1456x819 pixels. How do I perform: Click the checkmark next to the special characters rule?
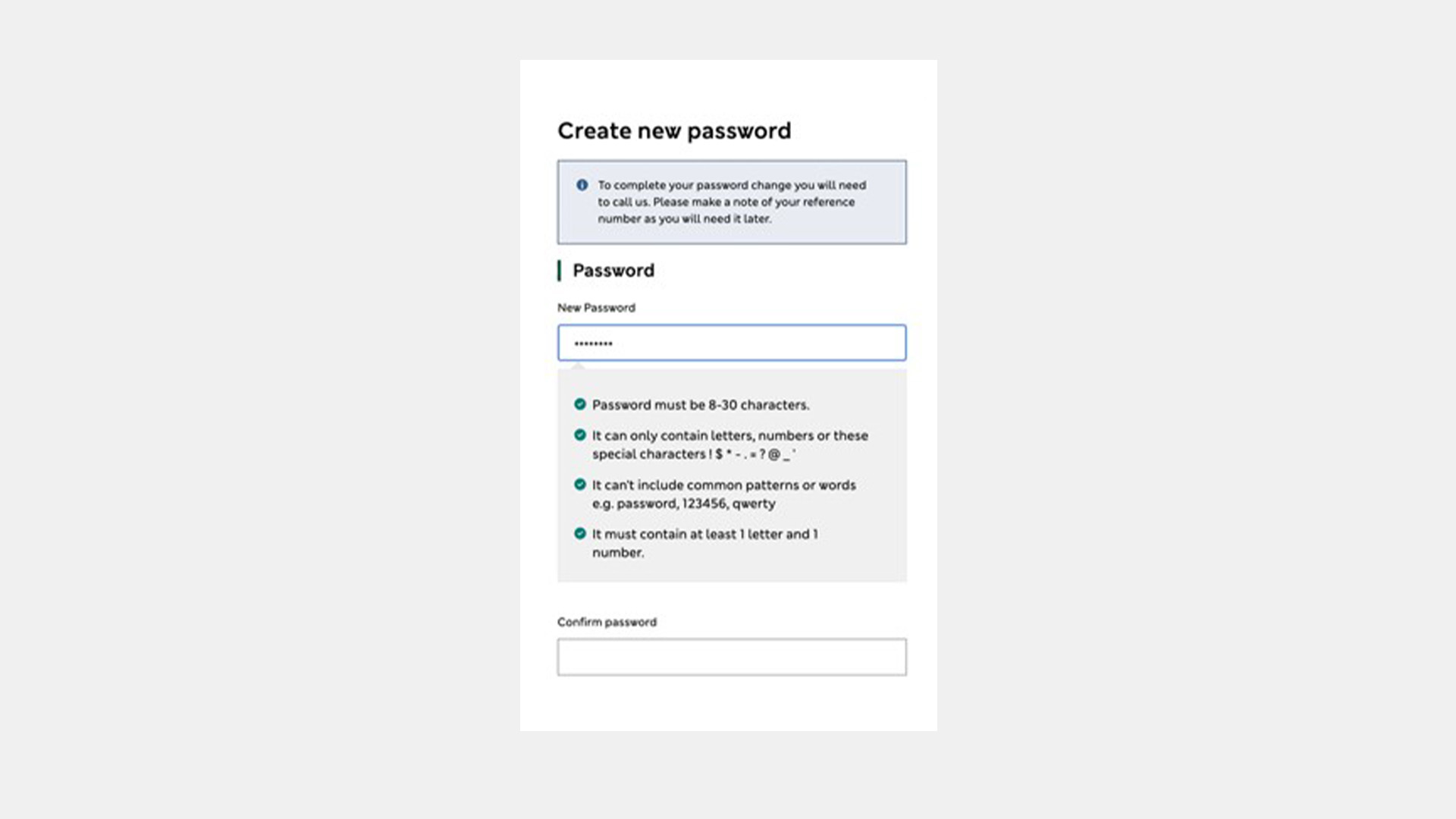point(580,435)
